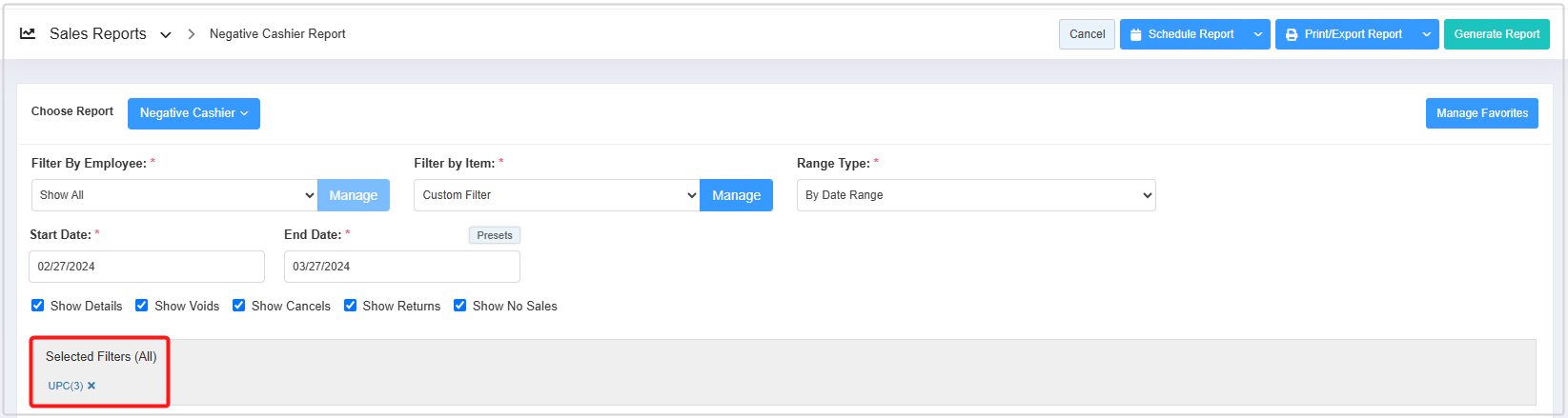Uncheck the Show Details checkbox
The width and height of the screenshot is (1568, 418).
pos(38,306)
